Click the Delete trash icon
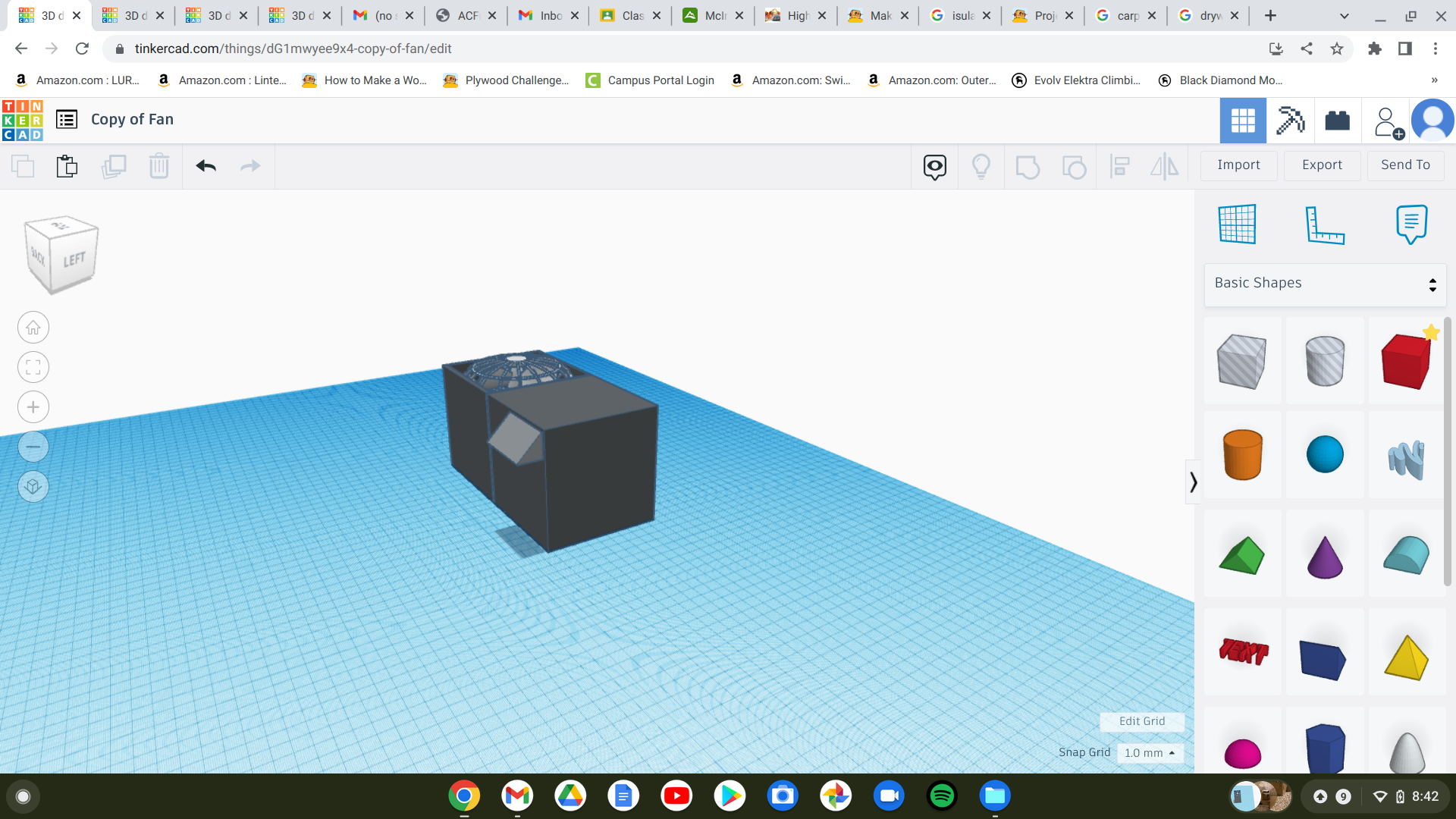The width and height of the screenshot is (1456, 819). pyautogui.click(x=159, y=166)
